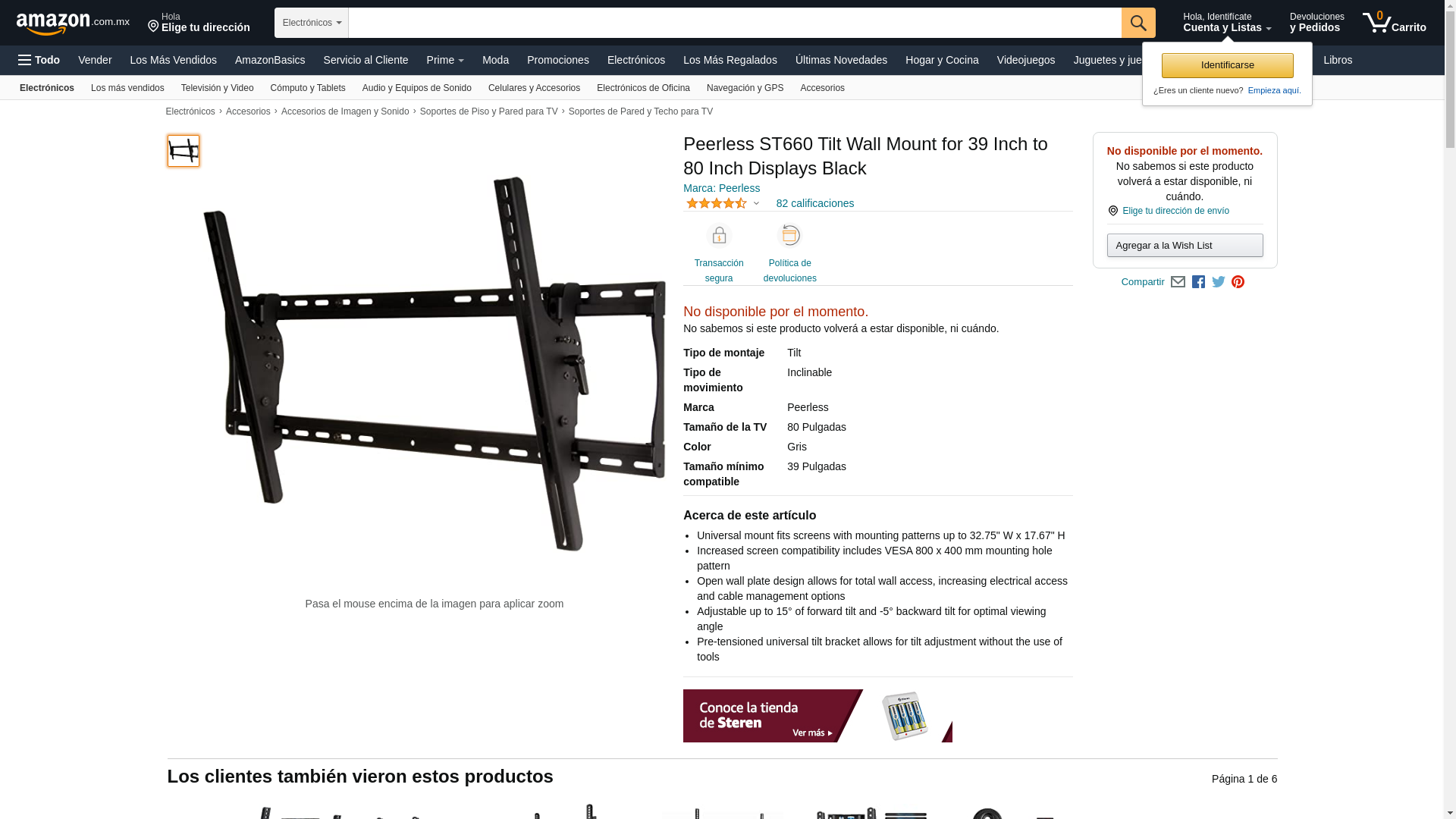Click the magnifying glass search button
The height and width of the screenshot is (819, 1456).
1138,23
